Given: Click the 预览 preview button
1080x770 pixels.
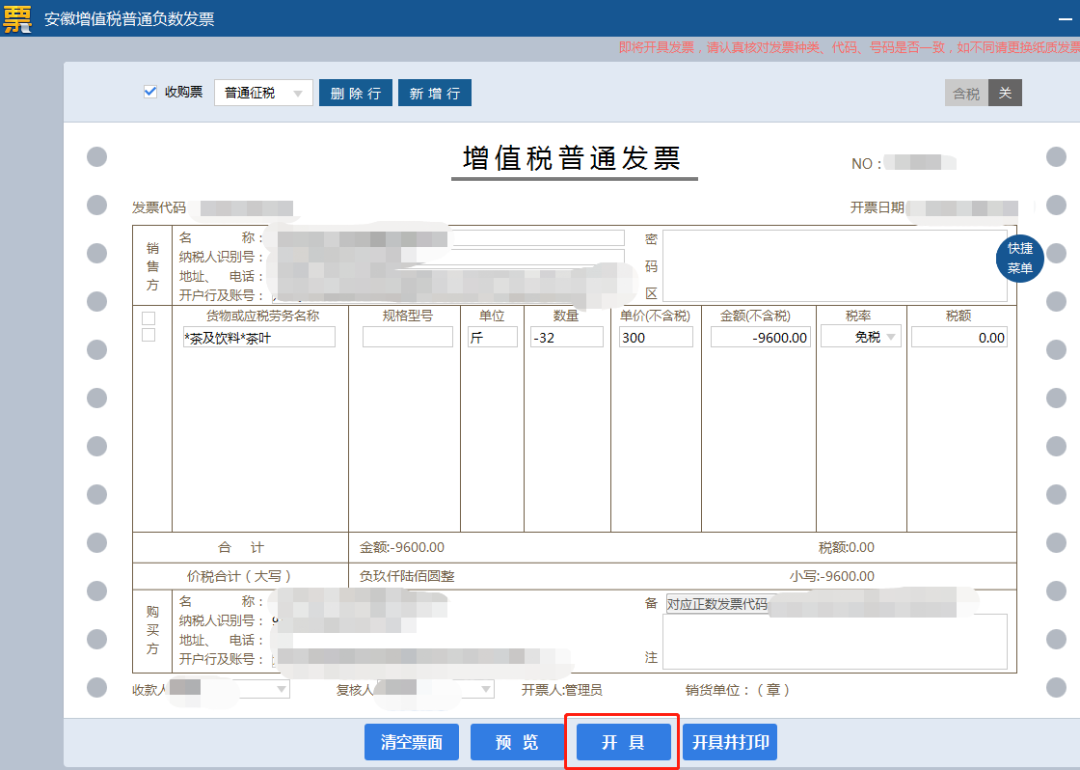Looking at the screenshot, I should pyautogui.click(x=517, y=742).
